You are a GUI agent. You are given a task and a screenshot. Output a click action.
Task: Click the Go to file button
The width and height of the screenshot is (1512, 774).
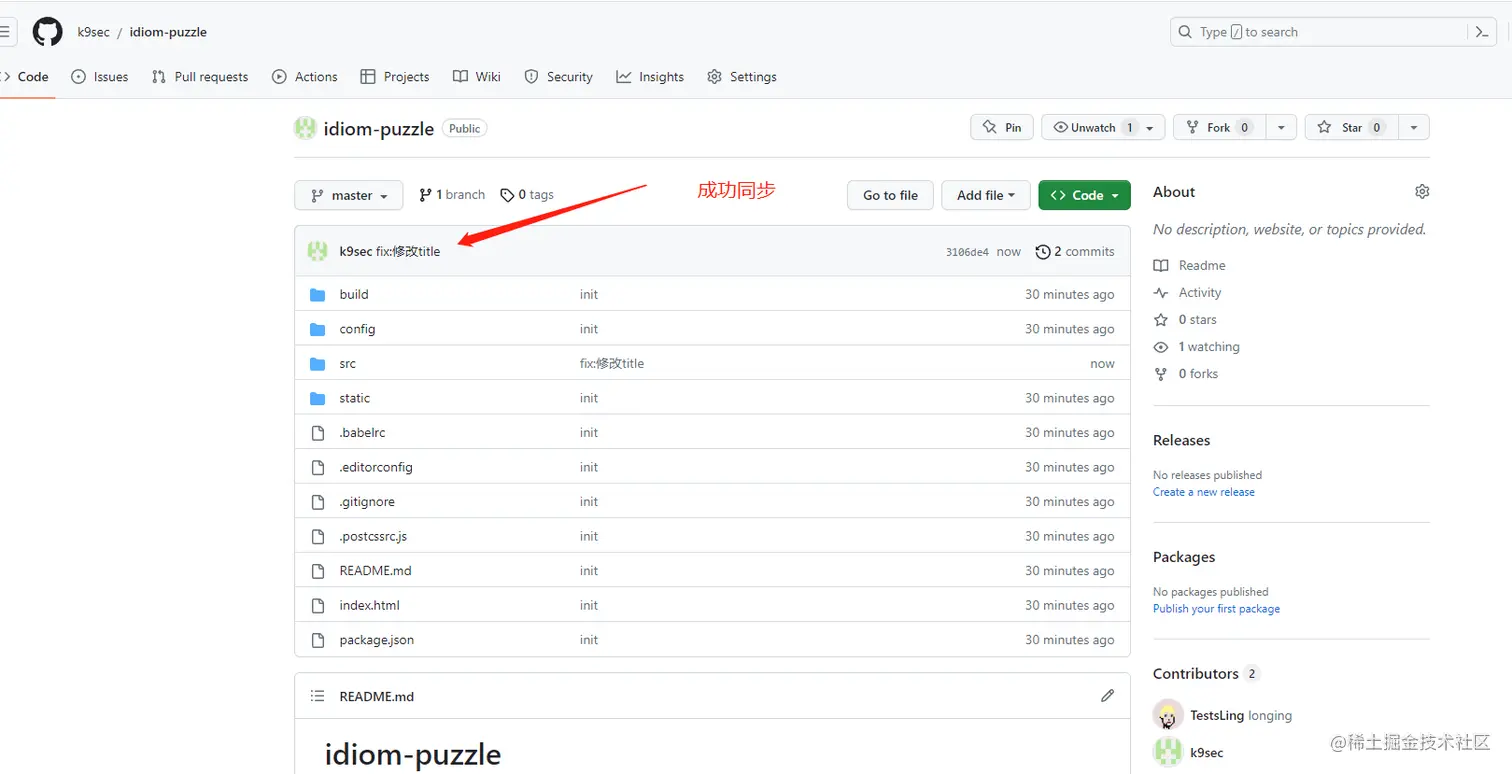click(890, 195)
